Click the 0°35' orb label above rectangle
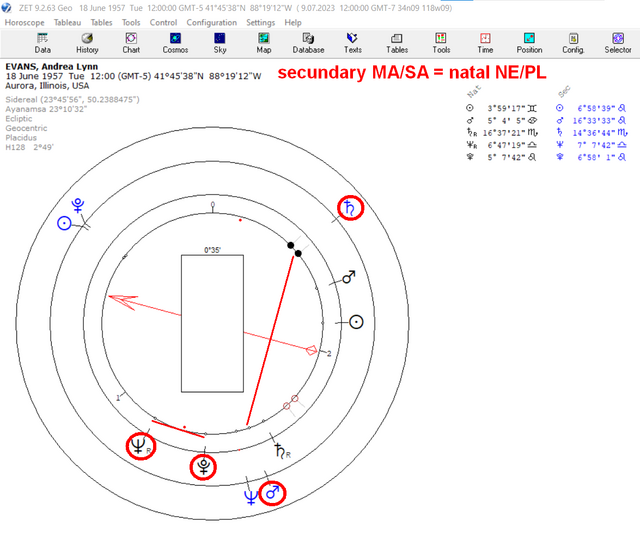Viewport: 640px width, 546px height. [212, 250]
